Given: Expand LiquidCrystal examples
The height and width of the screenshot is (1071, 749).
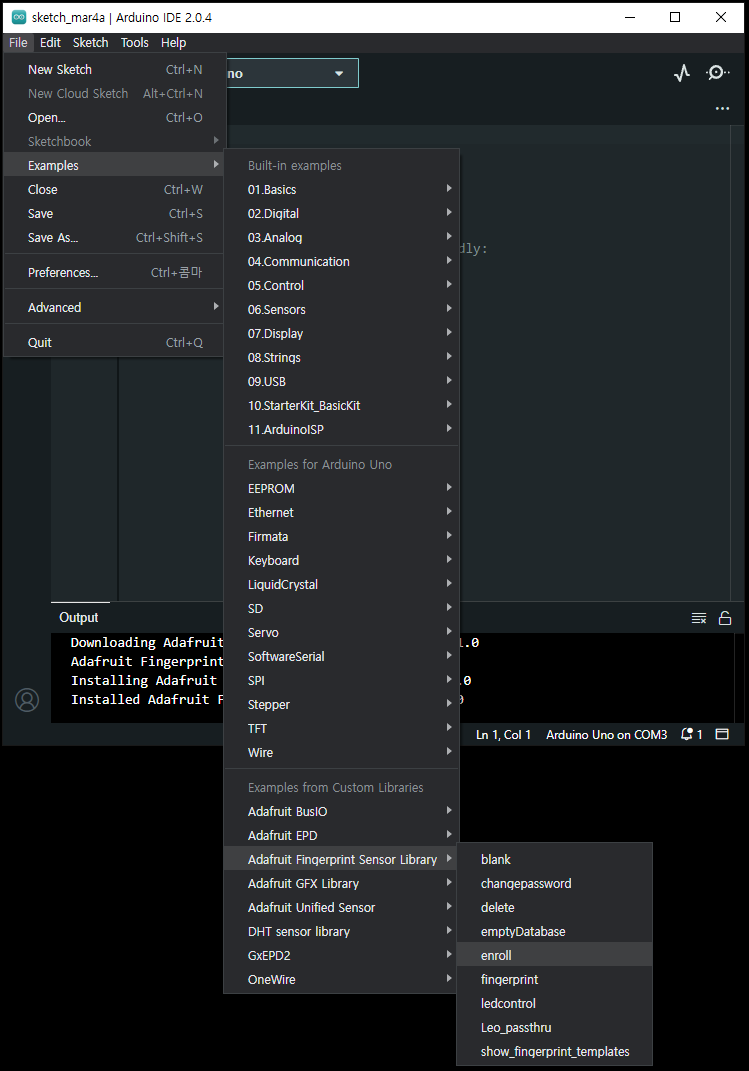Looking at the screenshot, I should click(341, 584).
